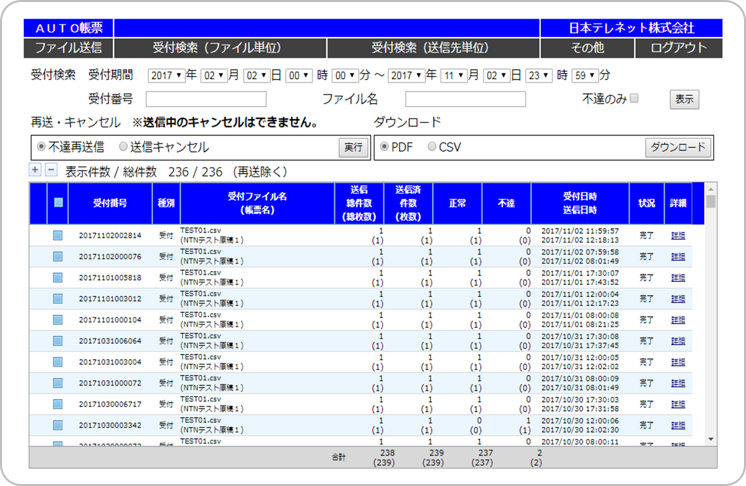Open the ファイル送信 menu tab

pyautogui.click(x=68, y=47)
